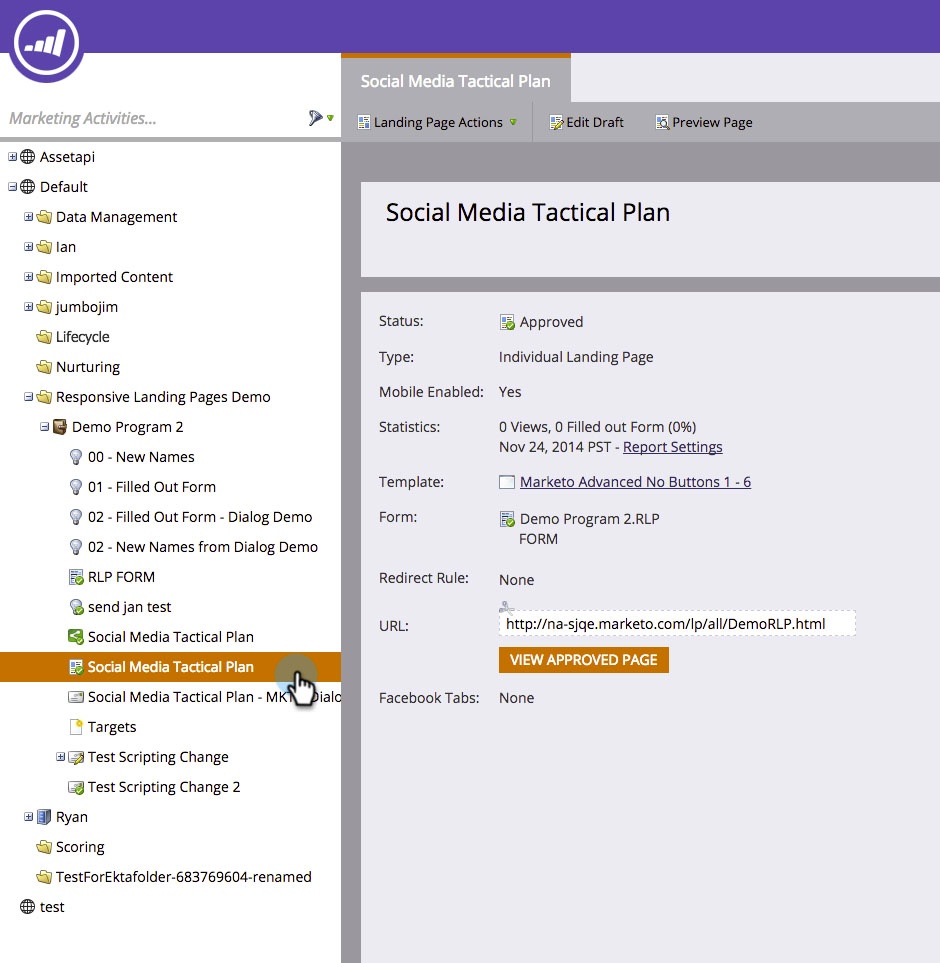The height and width of the screenshot is (963, 940).
Task: Select Social Media Tactical Plan - MKT Dialog item
Action: tap(214, 697)
